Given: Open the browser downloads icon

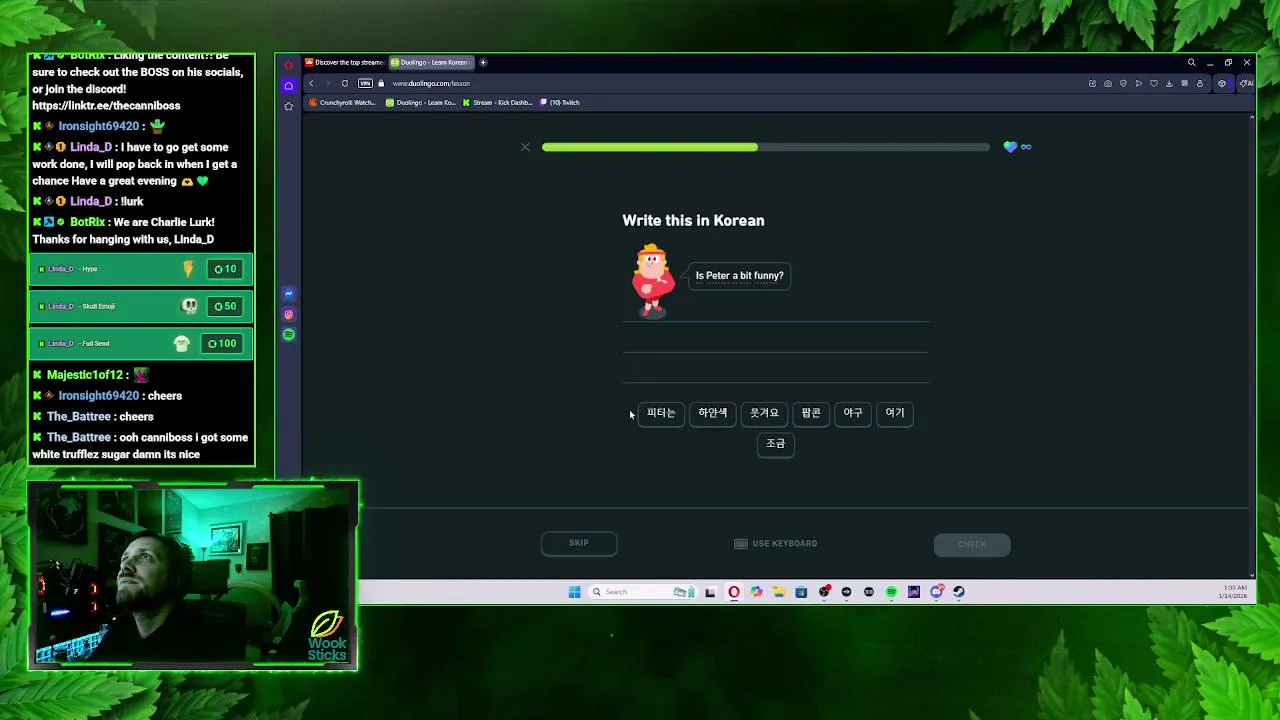Looking at the screenshot, I should 1169,83.
